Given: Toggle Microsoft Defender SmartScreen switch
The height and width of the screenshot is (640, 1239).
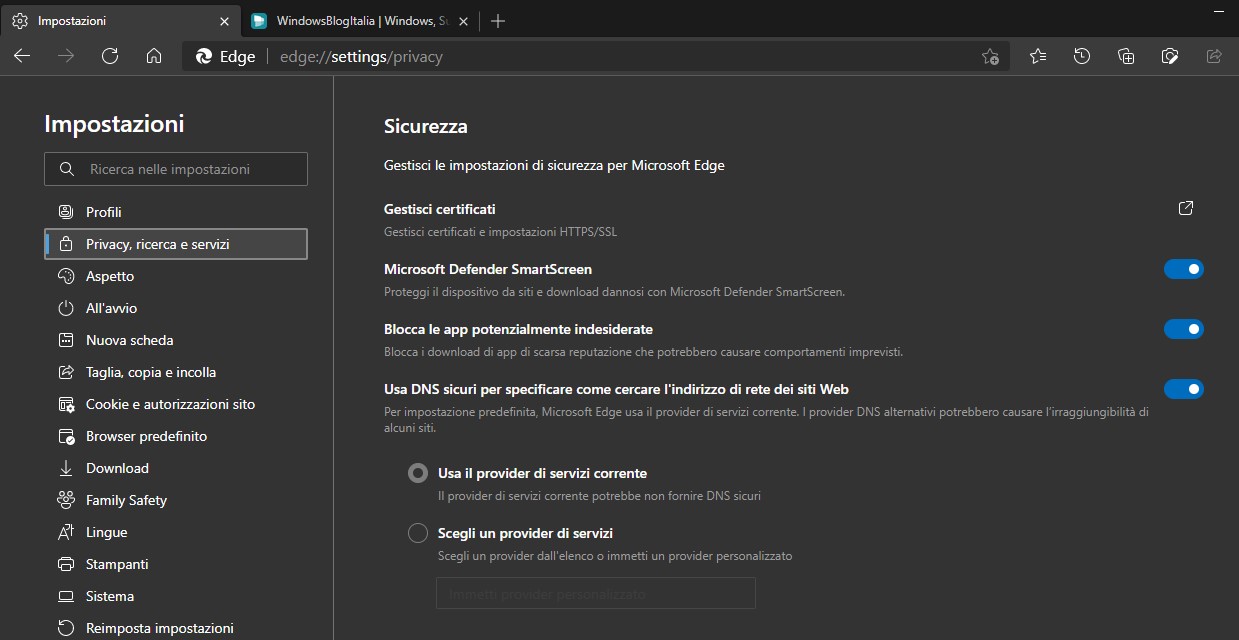Looking at the screenshot, I should 1184,269.
